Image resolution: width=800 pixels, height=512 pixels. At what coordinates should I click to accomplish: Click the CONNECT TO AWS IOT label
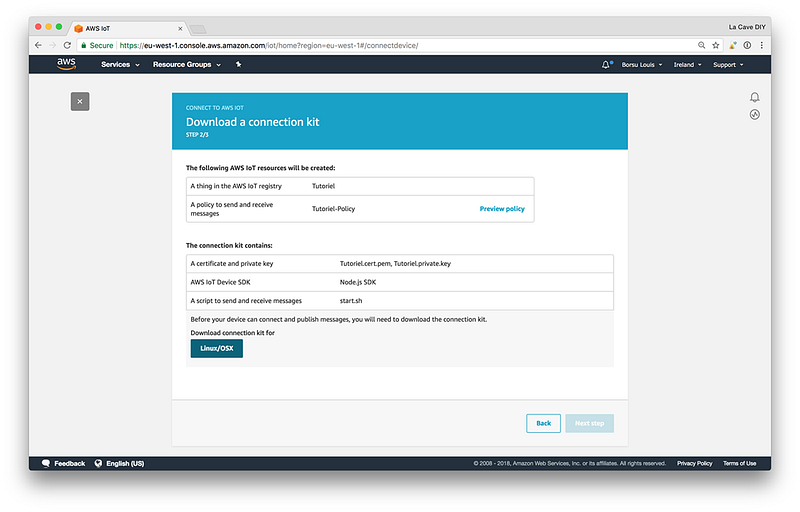(x=215, y=108)
